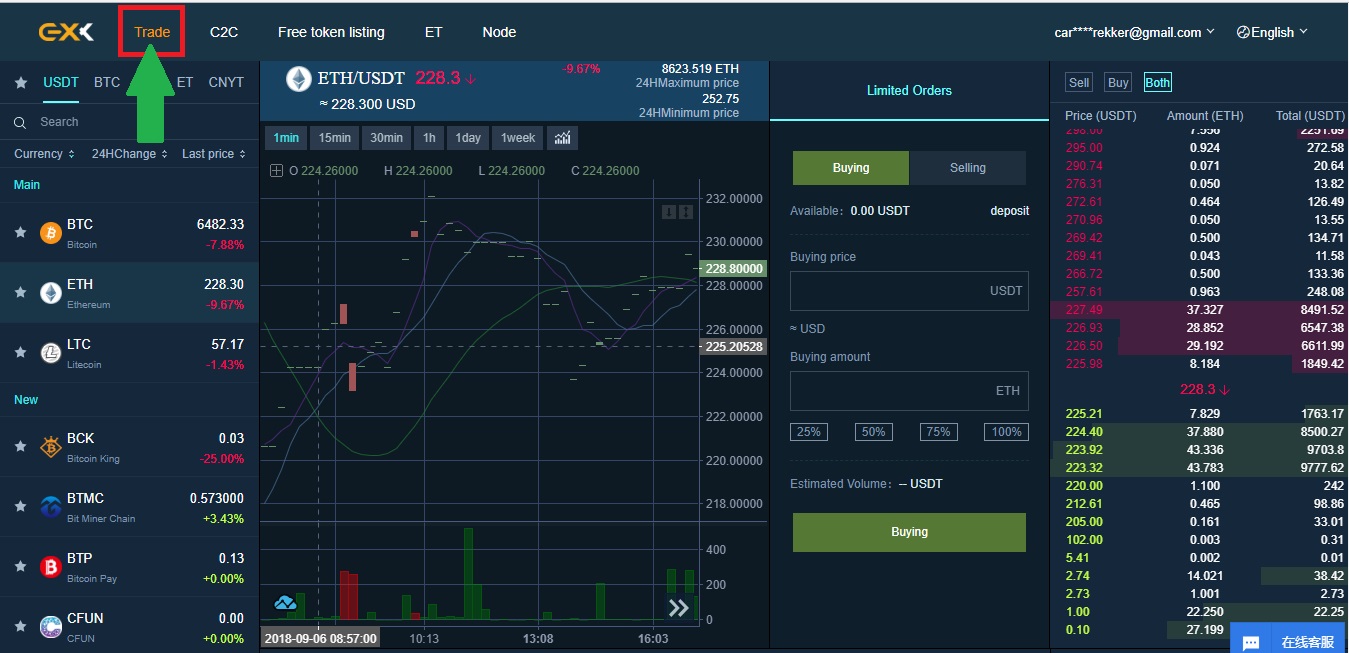Click the down-arrow chart control icon
The height and width of the screenshot is (653, 1349).
pyautogui.click(x=669, y=212)
